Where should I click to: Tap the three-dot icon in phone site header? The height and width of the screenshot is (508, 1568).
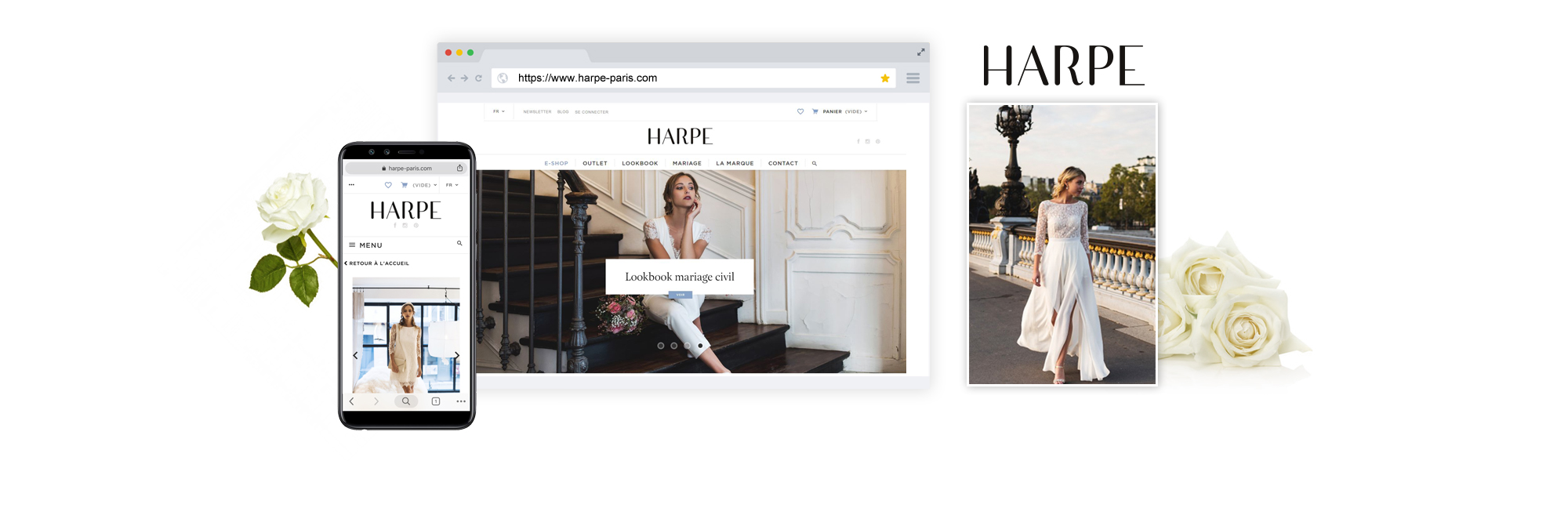(351, 185)
